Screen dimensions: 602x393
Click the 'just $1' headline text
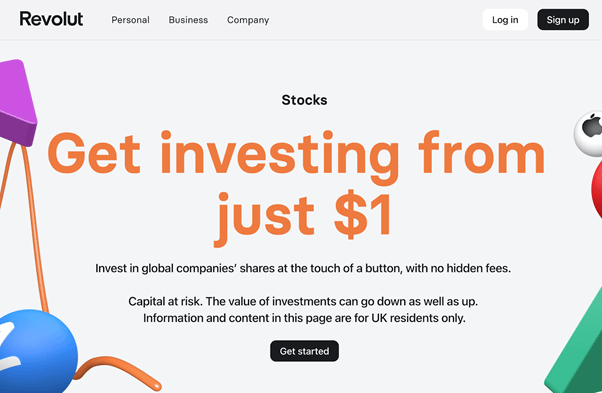click(x=303, y=217)
